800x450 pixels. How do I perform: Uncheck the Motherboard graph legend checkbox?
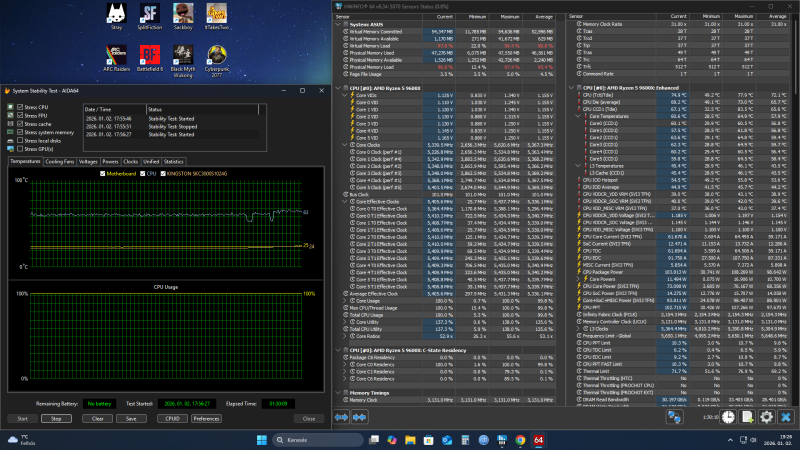[x=103, y=173]
